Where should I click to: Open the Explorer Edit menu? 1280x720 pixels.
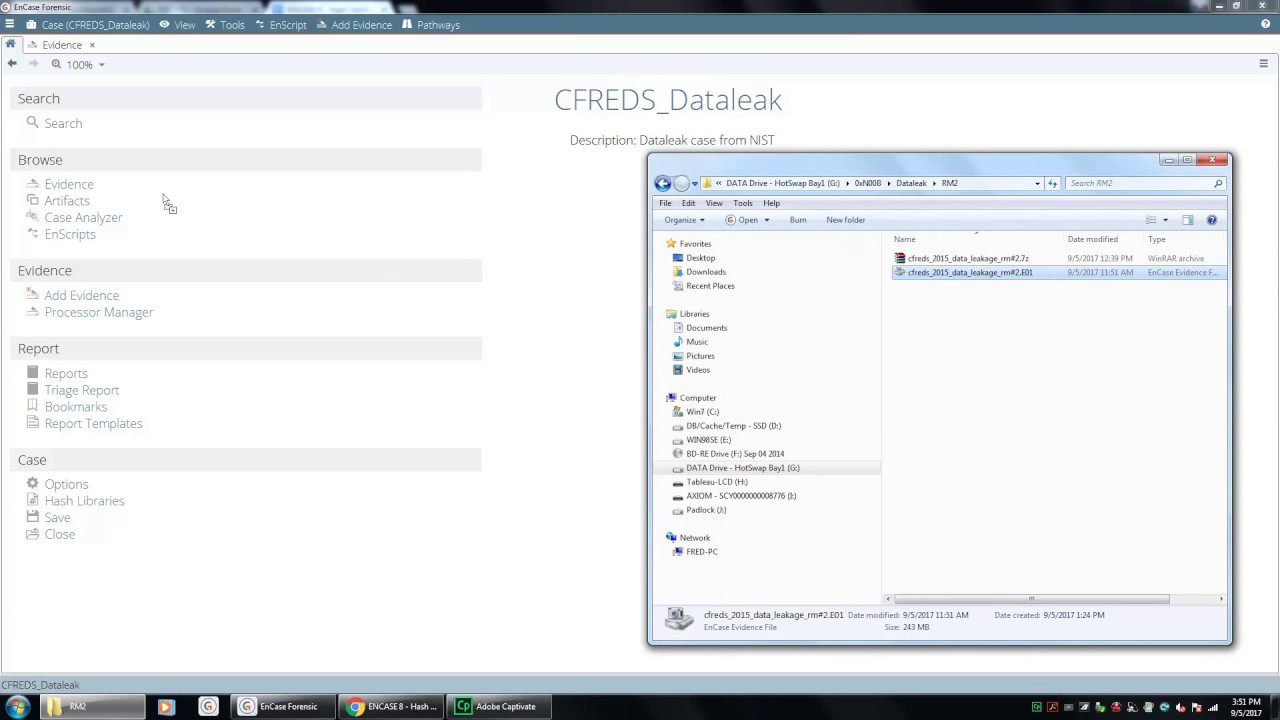[x=689, y=203]
